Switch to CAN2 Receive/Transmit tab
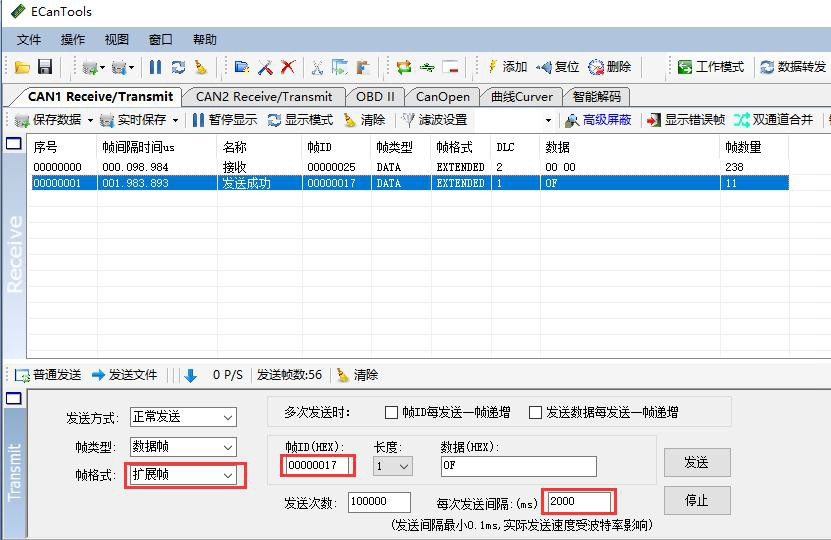Viewport: 831px width, 540px height. (264, 97)
